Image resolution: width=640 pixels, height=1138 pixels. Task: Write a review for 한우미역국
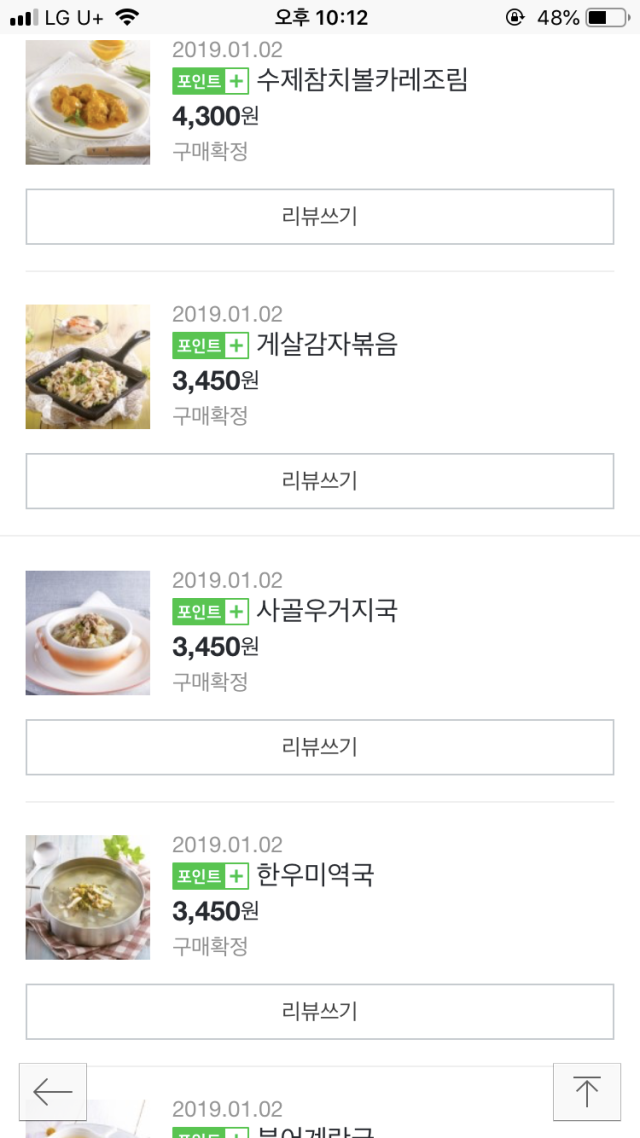[319, 1011]
